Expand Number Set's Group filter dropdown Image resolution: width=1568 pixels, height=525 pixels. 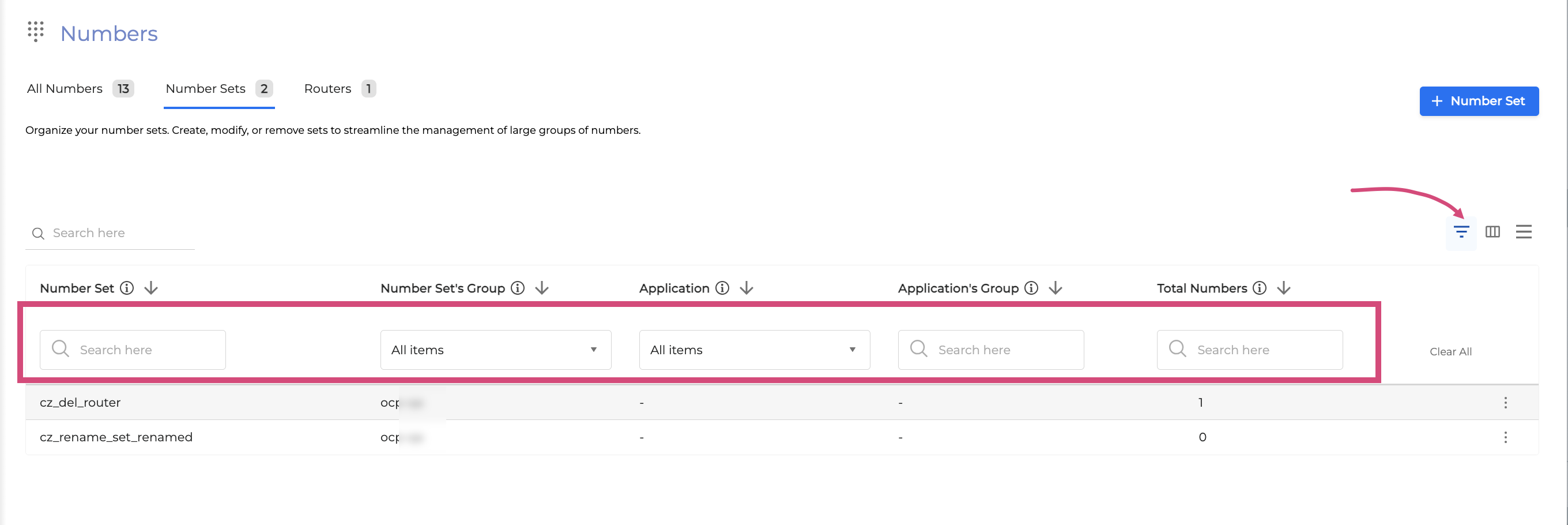[496, 350]
